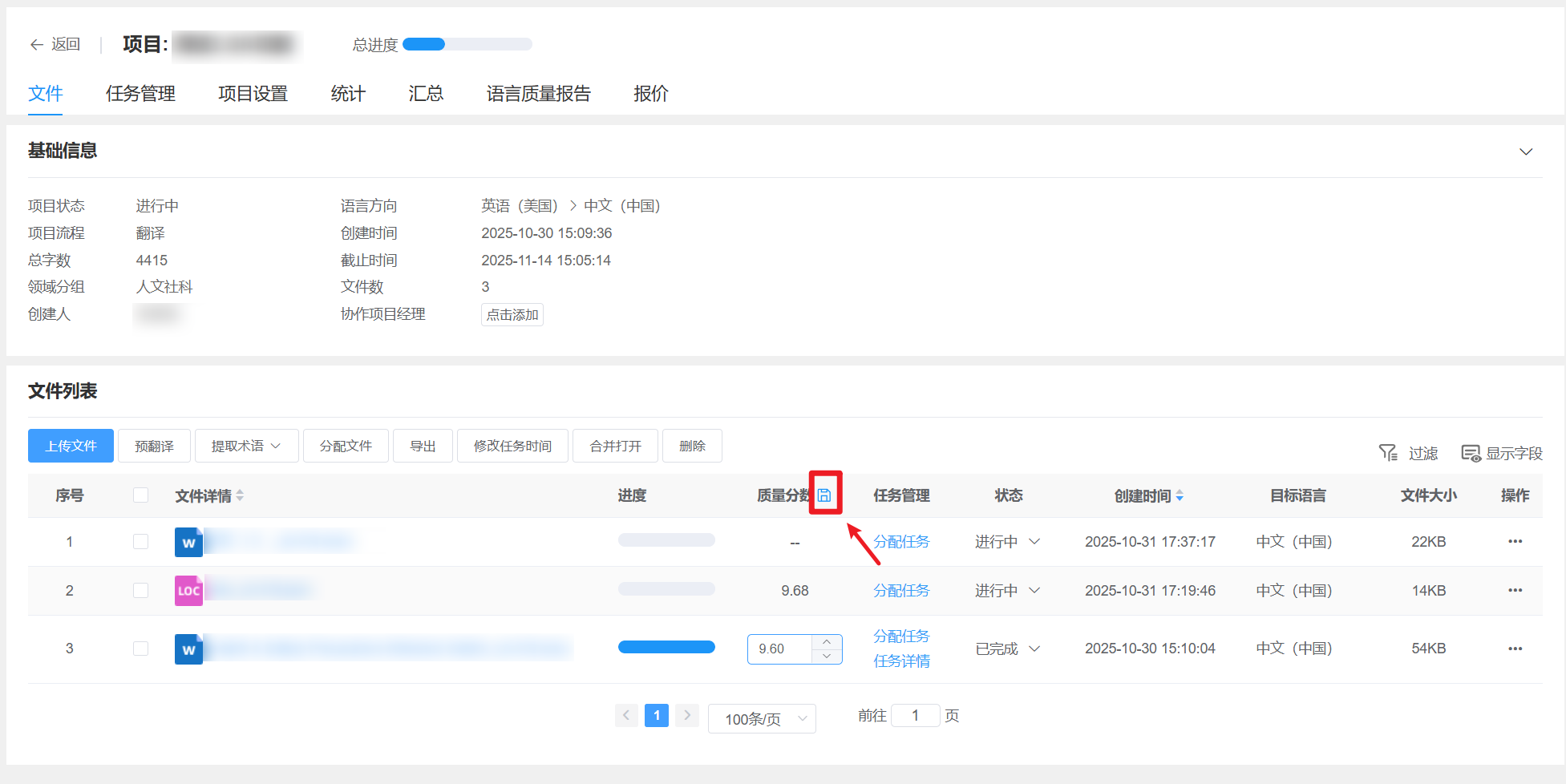This screenshot has height=784, width=1566.
Task: Switch to the task management tab
Action: 140,94
